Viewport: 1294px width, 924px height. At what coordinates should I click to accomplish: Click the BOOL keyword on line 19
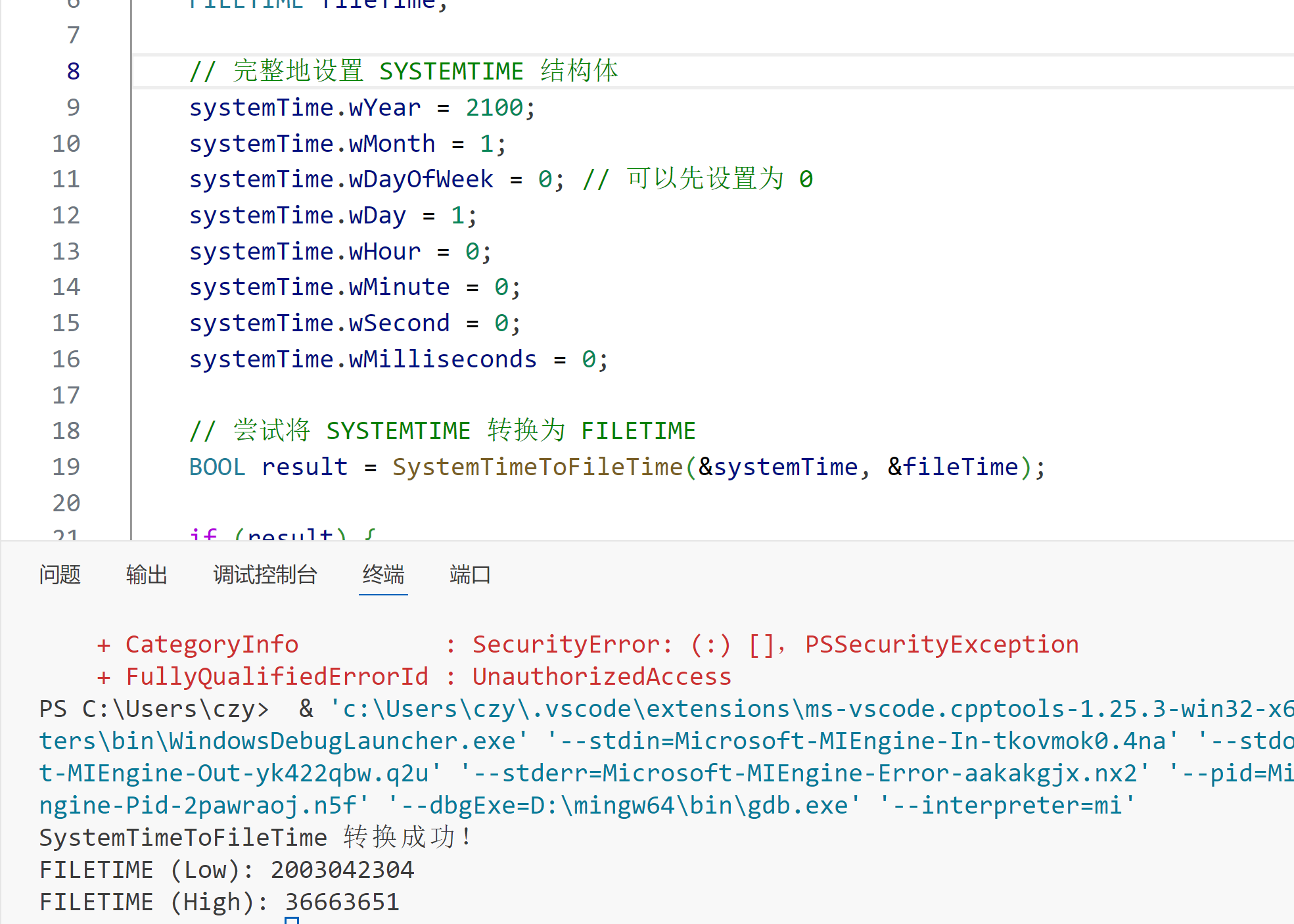218,467
